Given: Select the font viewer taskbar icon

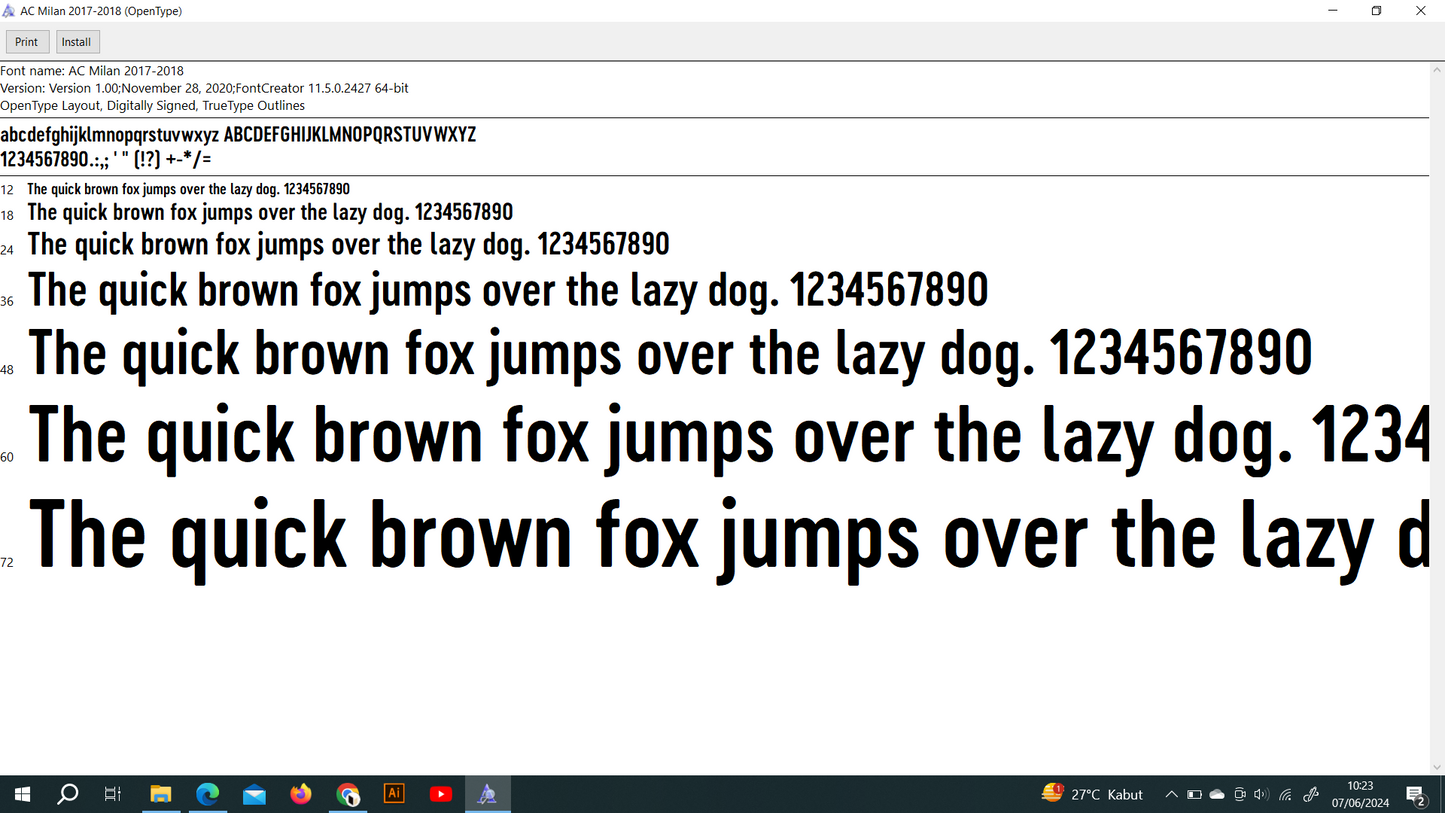Looking at the screenshot, I should pos(487,794).
